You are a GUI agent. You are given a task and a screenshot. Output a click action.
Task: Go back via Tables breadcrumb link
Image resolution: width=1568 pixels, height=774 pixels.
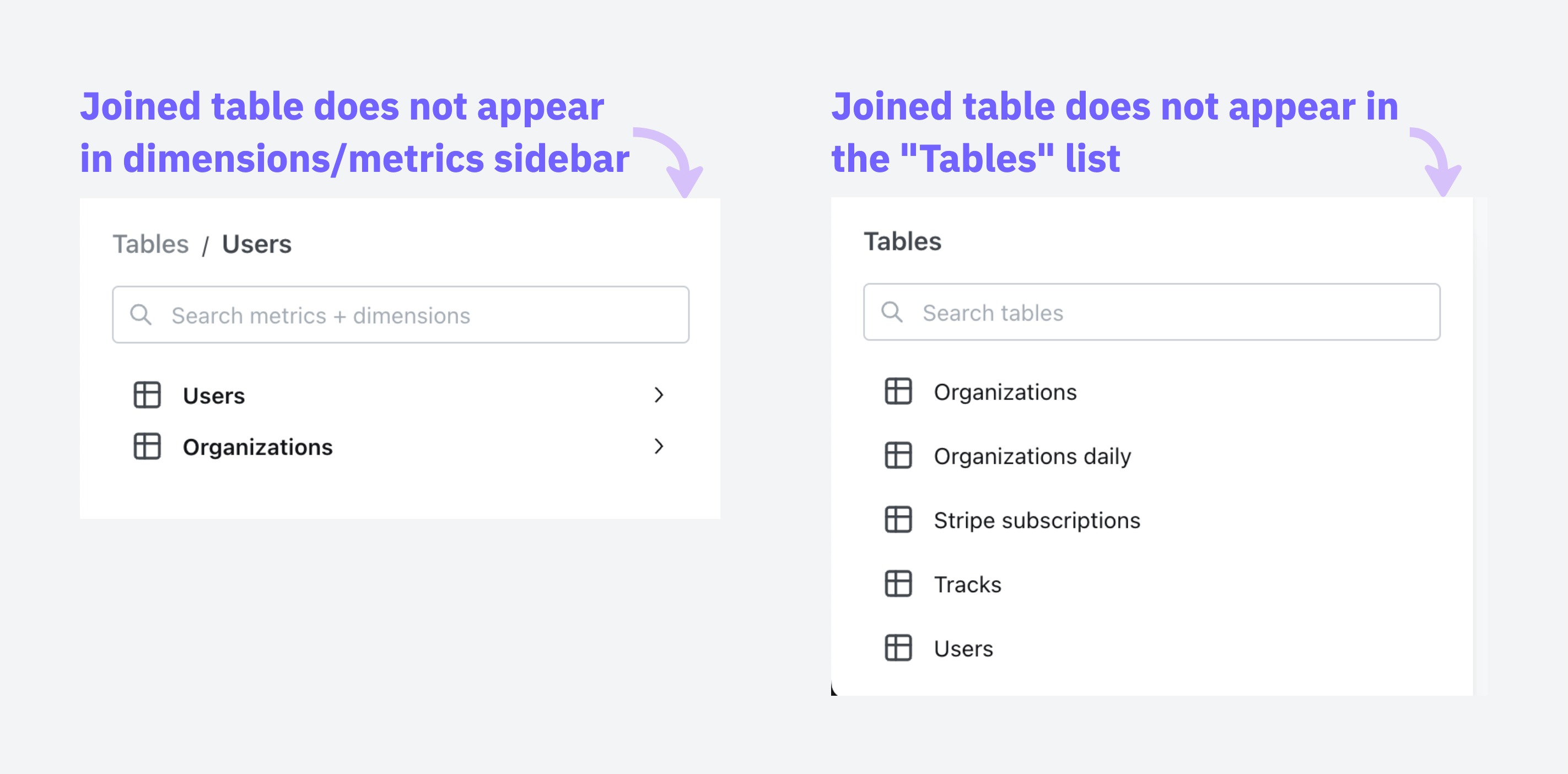tap(150, 244)
